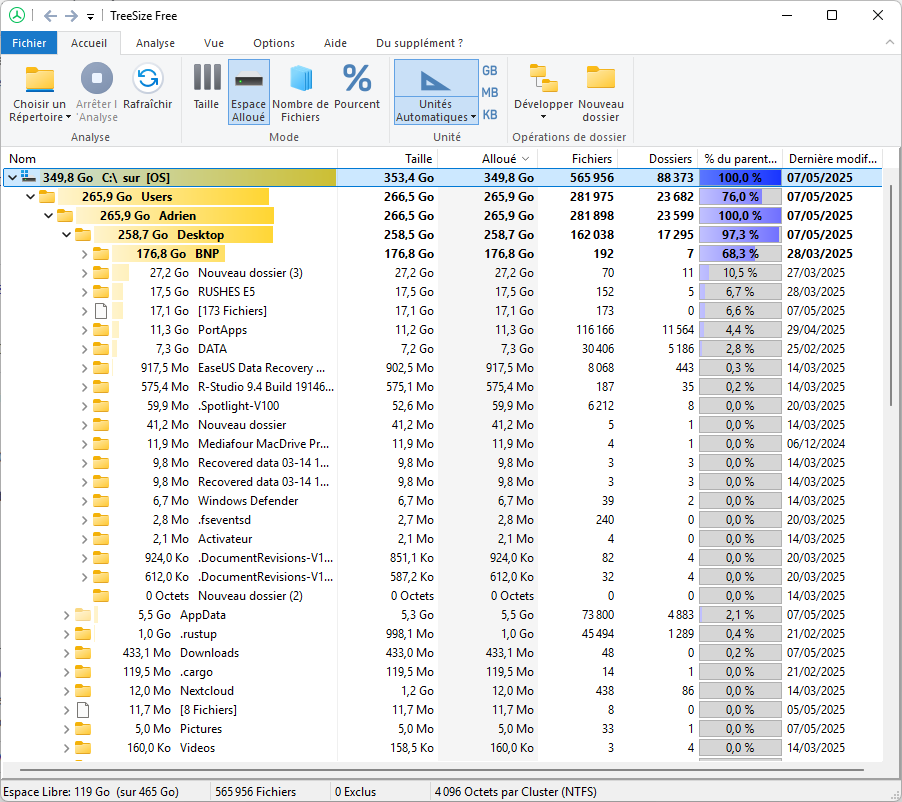This screenshot has width=902, height=802.
Task: Switch to the Analyse tab
Action: pos(155,43)
